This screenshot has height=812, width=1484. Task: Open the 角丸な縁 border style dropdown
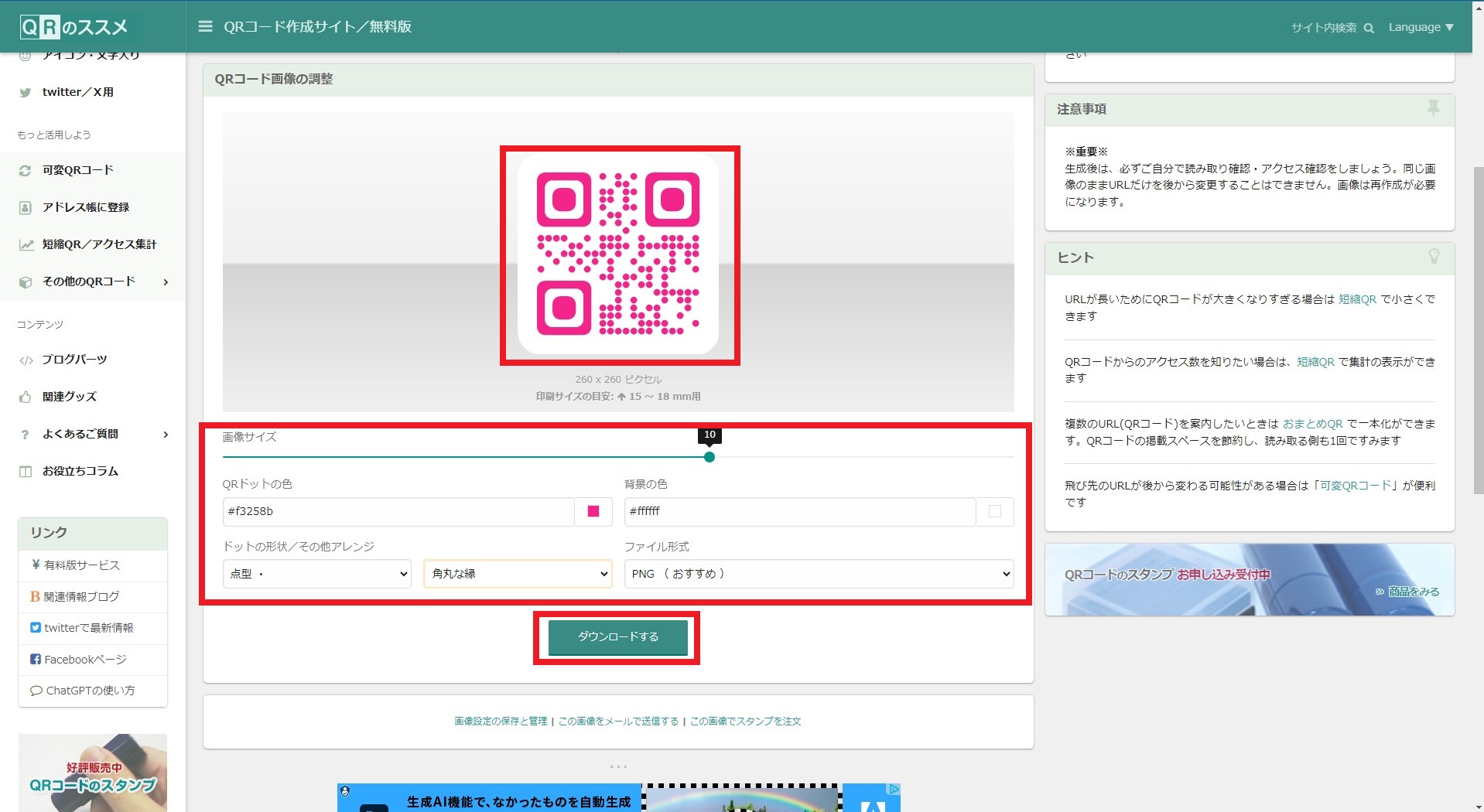tap(518, 574)
